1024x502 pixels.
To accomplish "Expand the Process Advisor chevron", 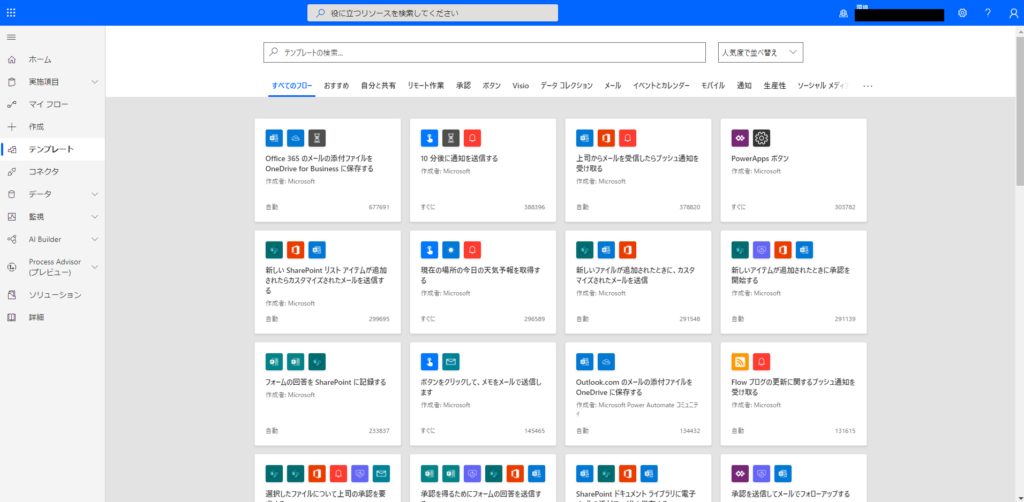I will tap(95, 267).
